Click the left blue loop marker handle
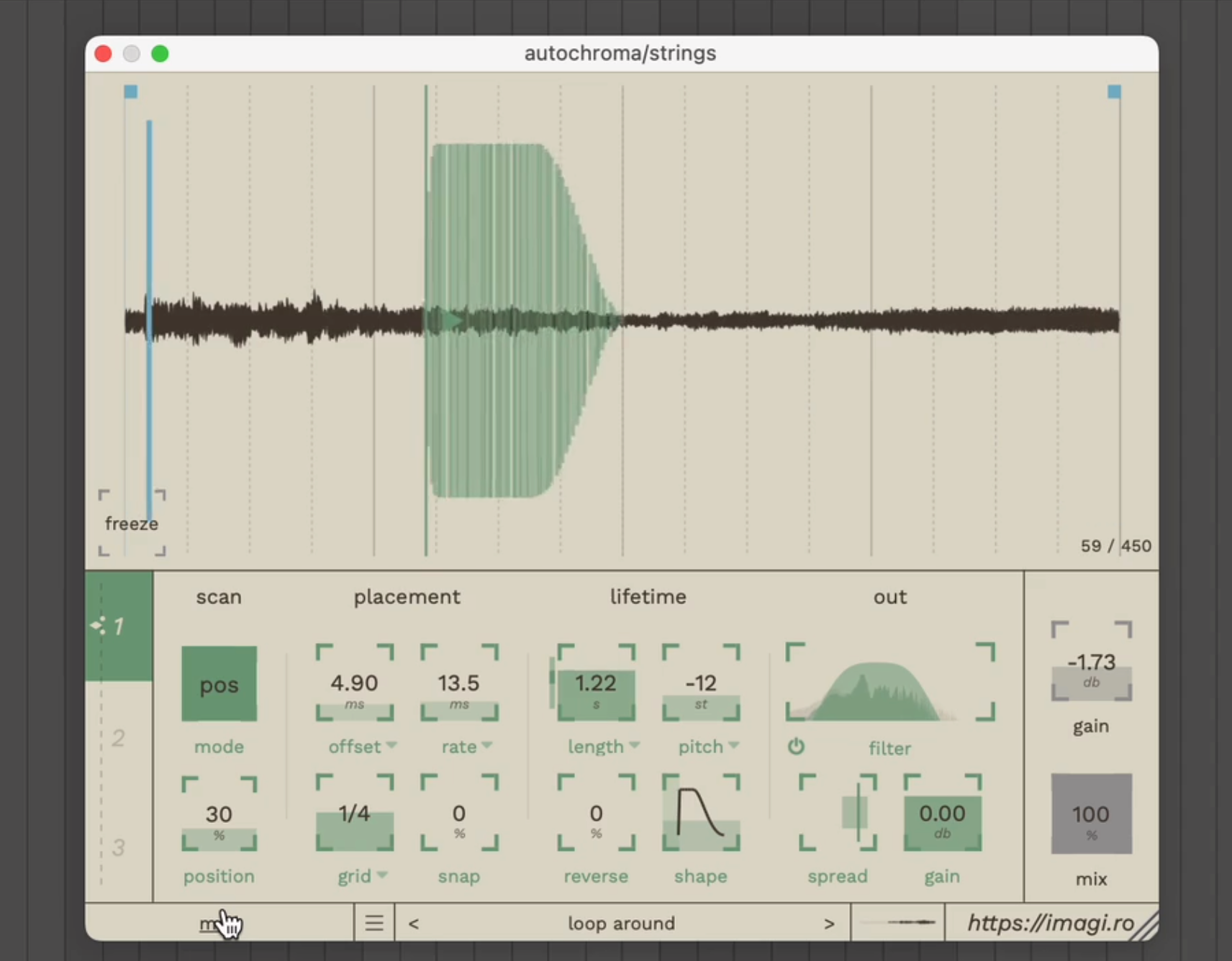 click(x=130, y=91)
